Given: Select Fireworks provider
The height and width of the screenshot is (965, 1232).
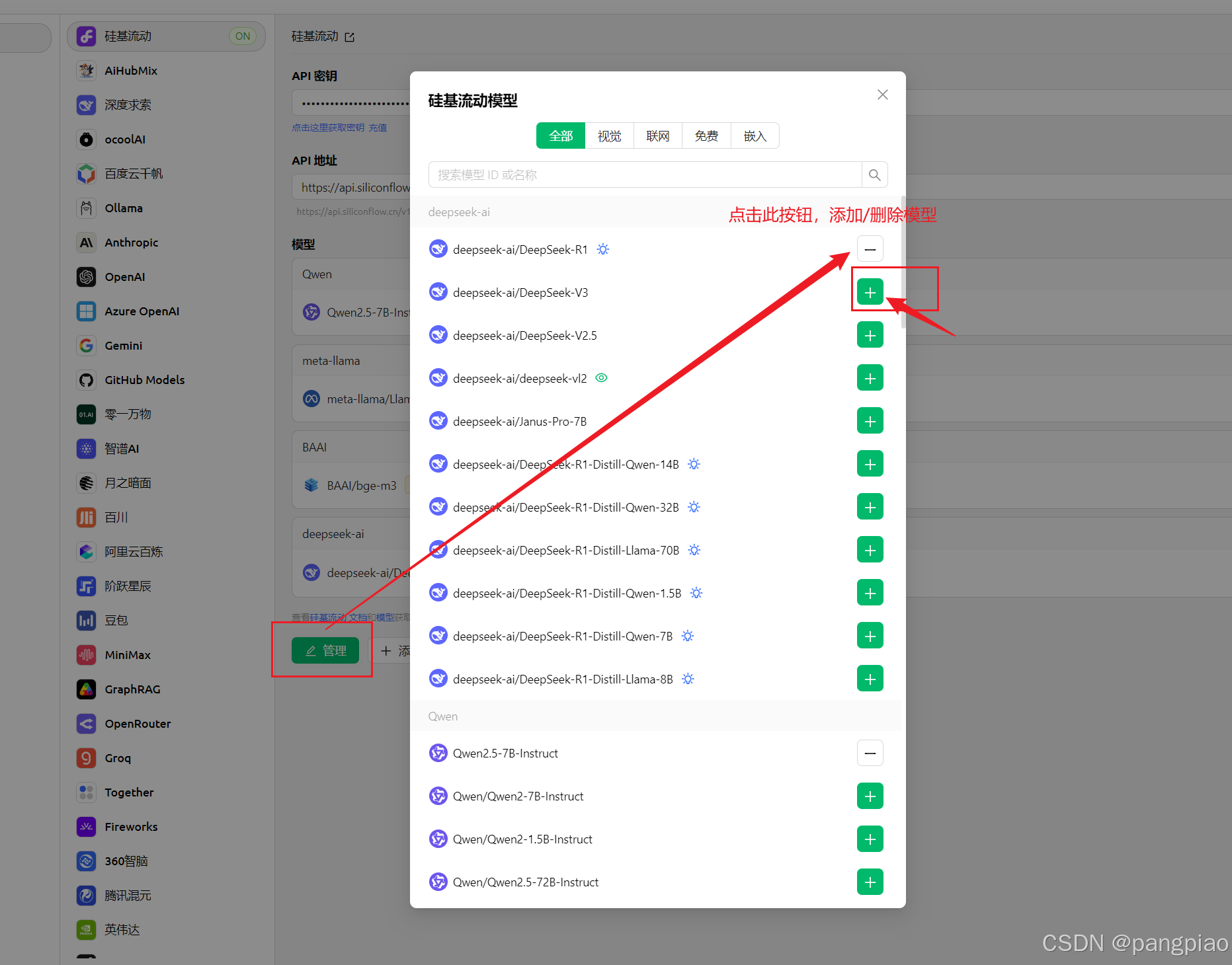Looking at the screenshot, I should point(165,827).
